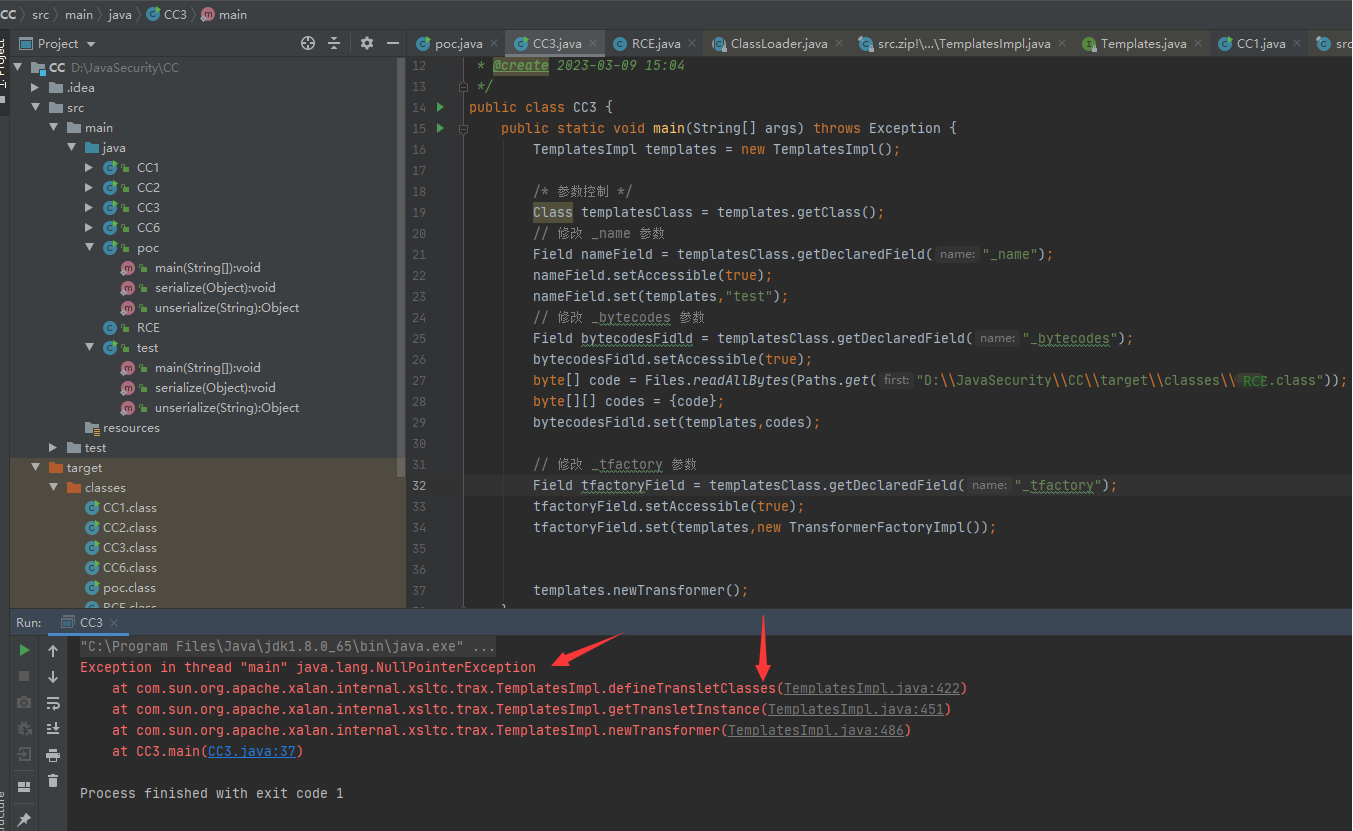Switch to the RCE.java editor tab
The width and height of the screenshot is (1353, 831).
click(655, 44)
